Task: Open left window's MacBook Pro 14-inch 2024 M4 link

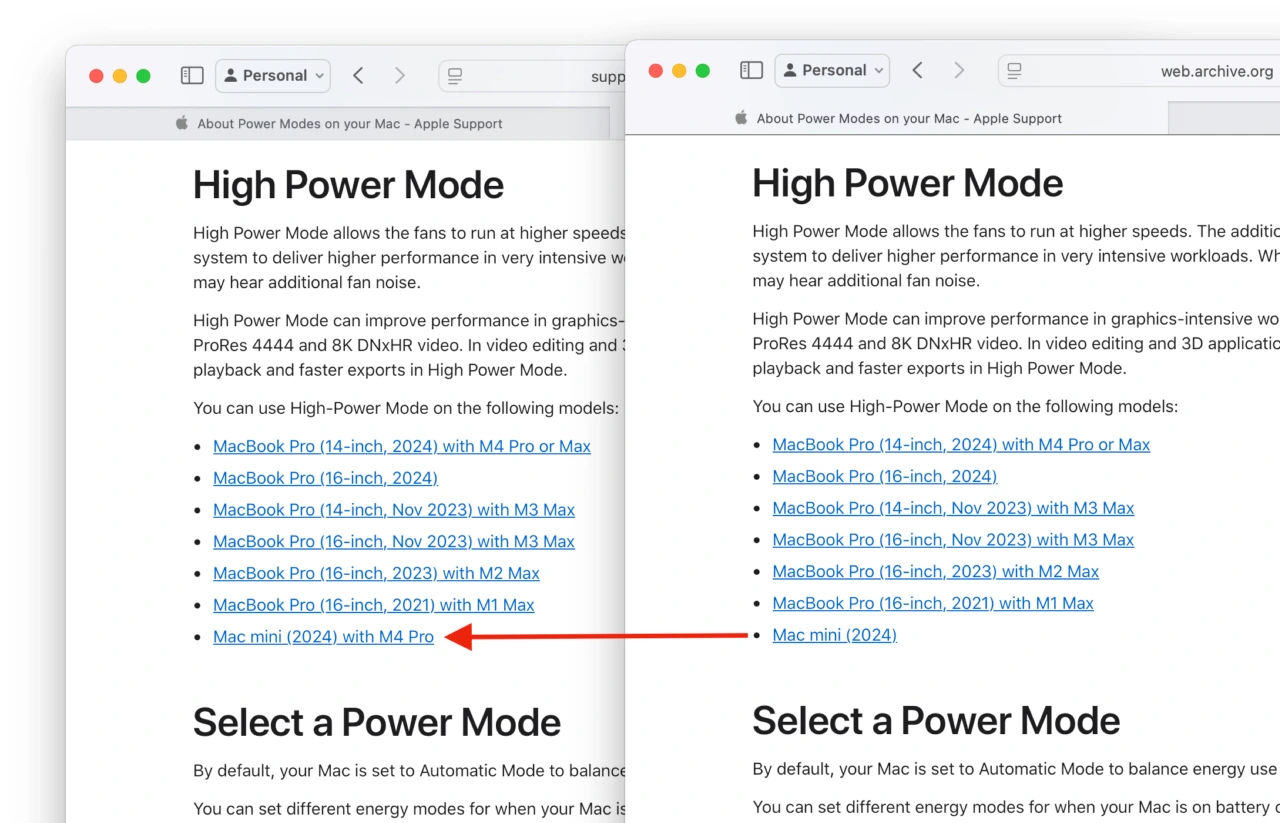Action: tap(401, 446)
